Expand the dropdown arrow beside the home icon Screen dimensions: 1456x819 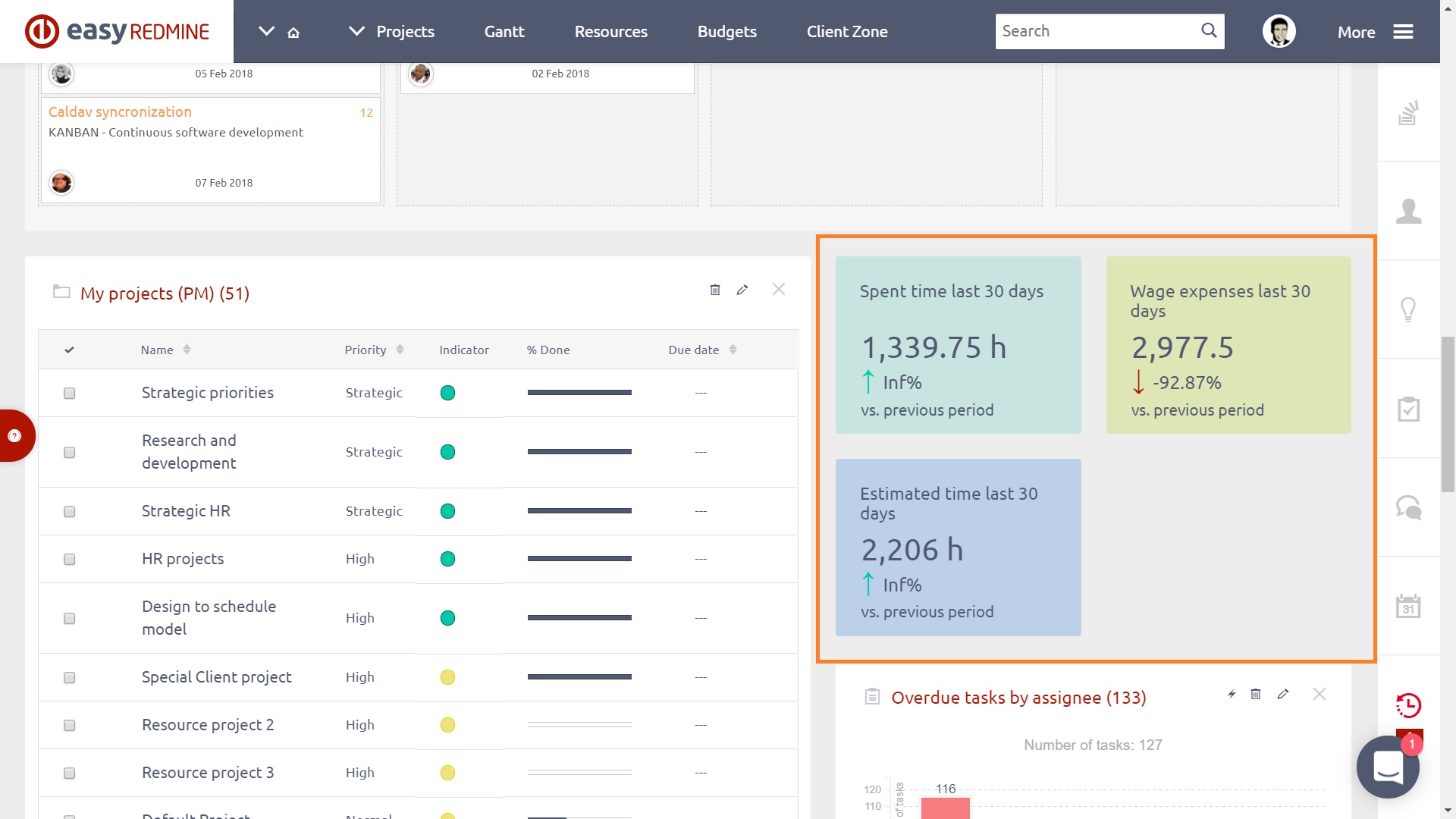266,31
